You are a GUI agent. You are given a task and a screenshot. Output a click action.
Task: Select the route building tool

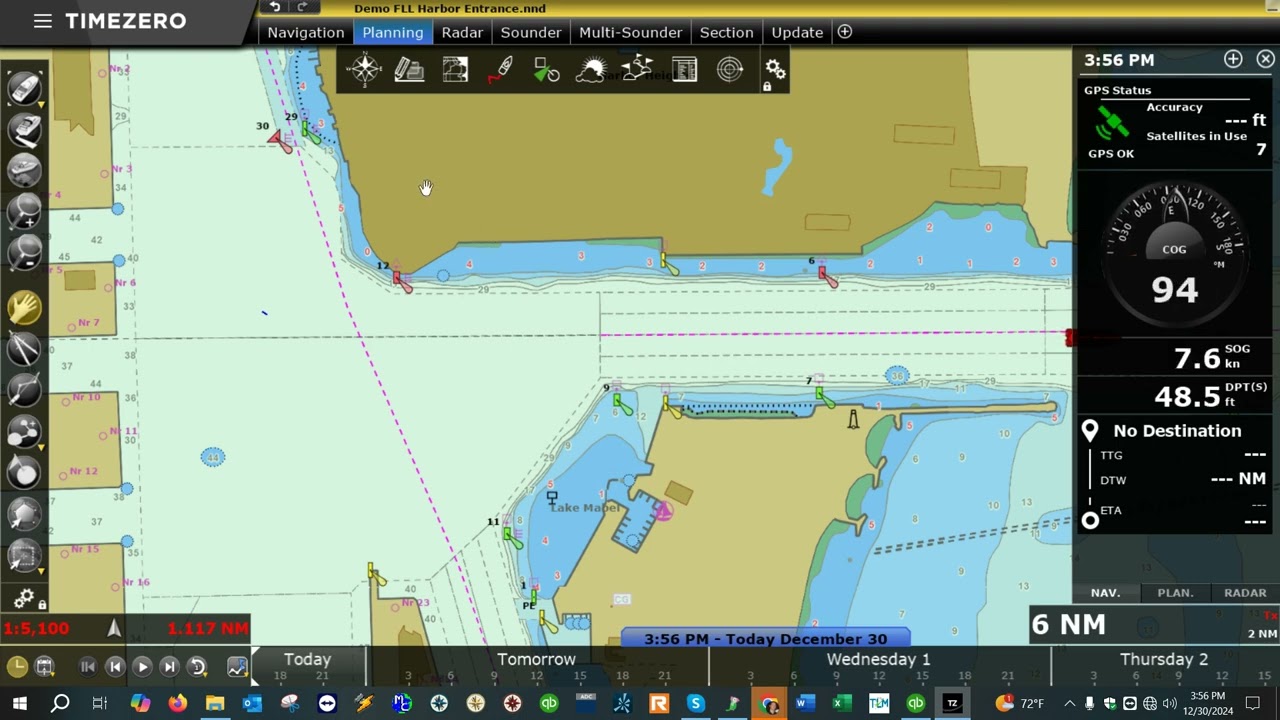25,390
